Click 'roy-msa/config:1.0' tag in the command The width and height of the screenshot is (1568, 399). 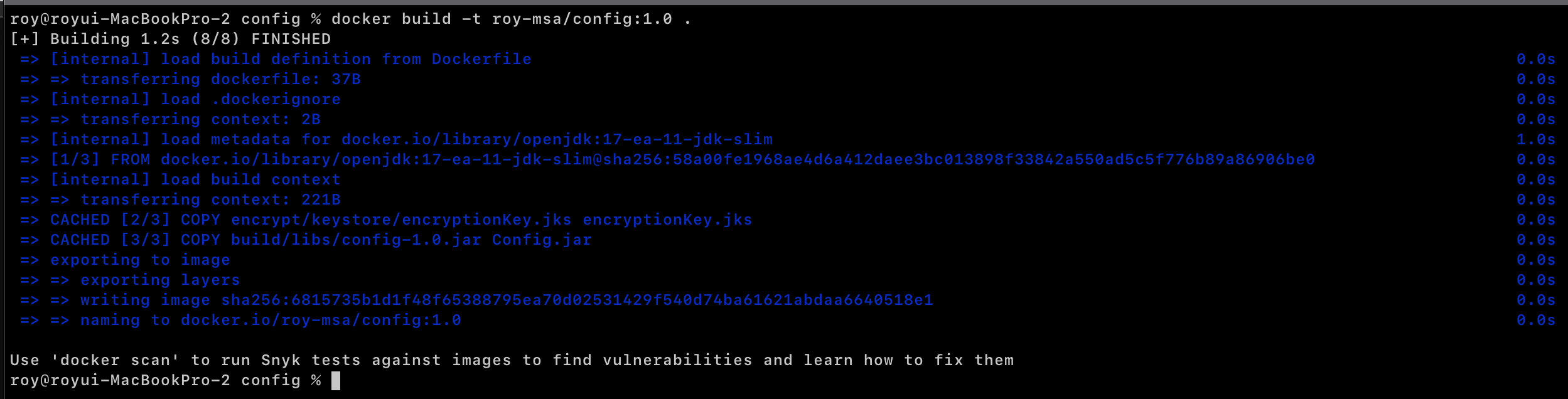point(582,19)
